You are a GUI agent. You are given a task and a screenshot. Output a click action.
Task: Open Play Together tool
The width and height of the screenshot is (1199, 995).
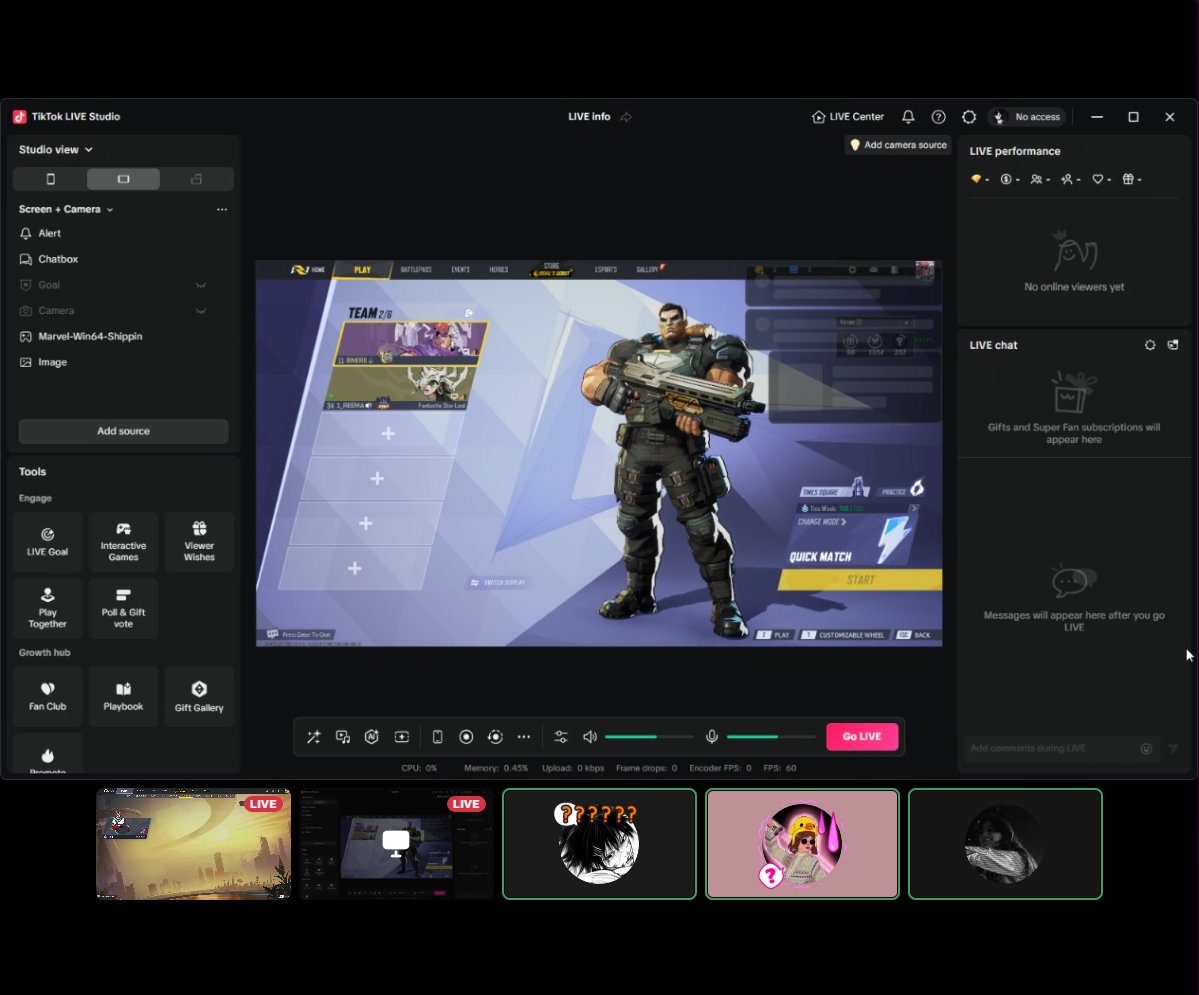pos(47,609)
